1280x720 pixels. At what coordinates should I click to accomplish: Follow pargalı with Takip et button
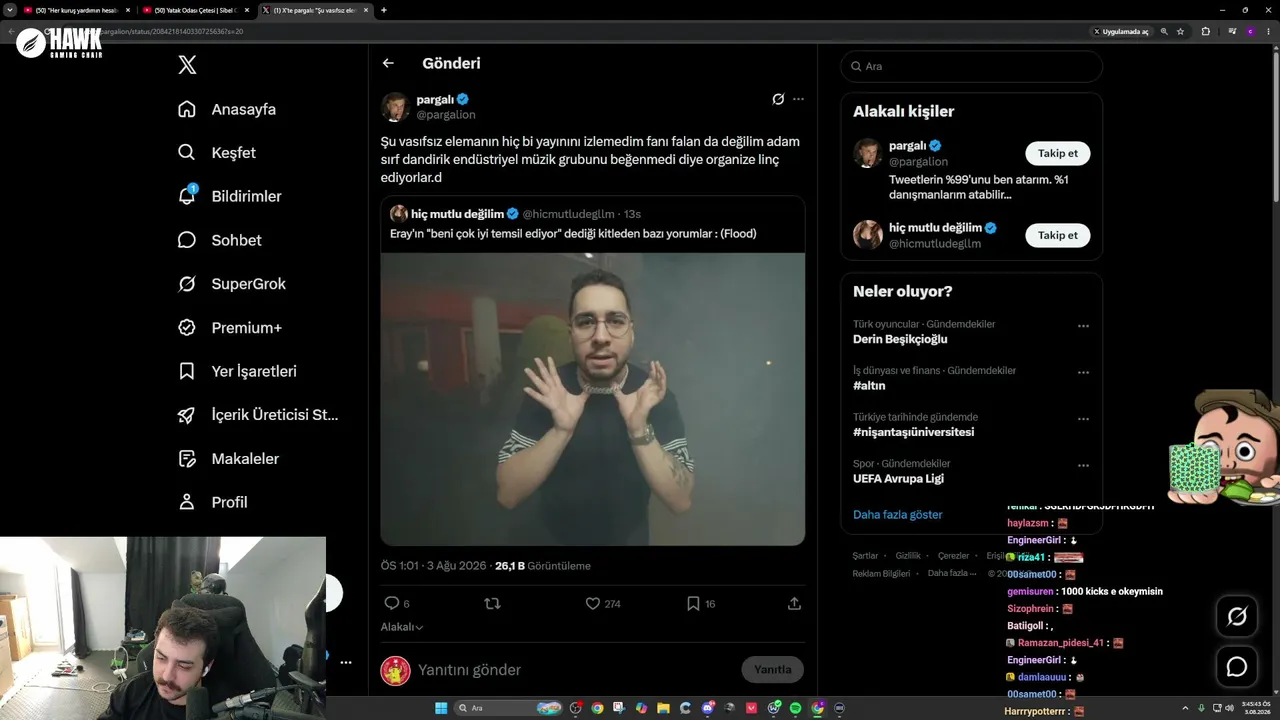pos(1057,153)
